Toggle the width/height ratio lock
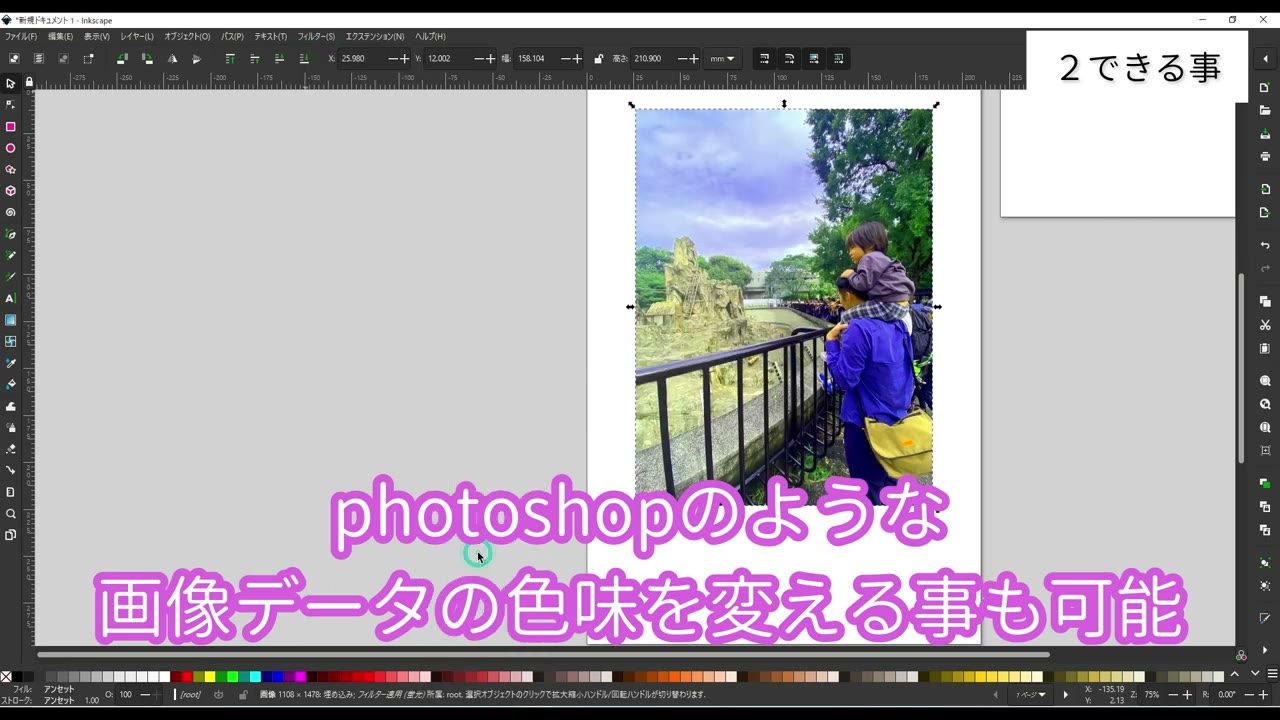Image resolution: width=1280 pixels, height=720 pixels. [x=598, y=59]
